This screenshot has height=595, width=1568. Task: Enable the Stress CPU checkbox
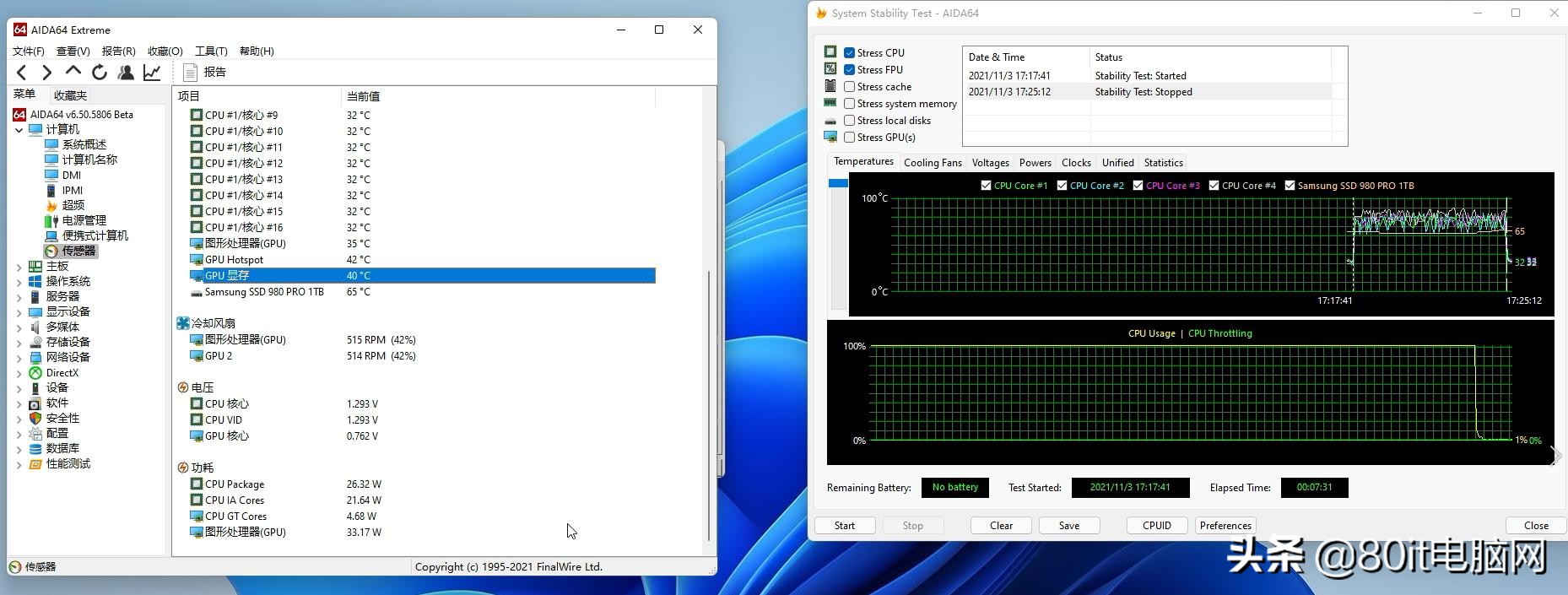pyautogui.click(x=849, y=52)
